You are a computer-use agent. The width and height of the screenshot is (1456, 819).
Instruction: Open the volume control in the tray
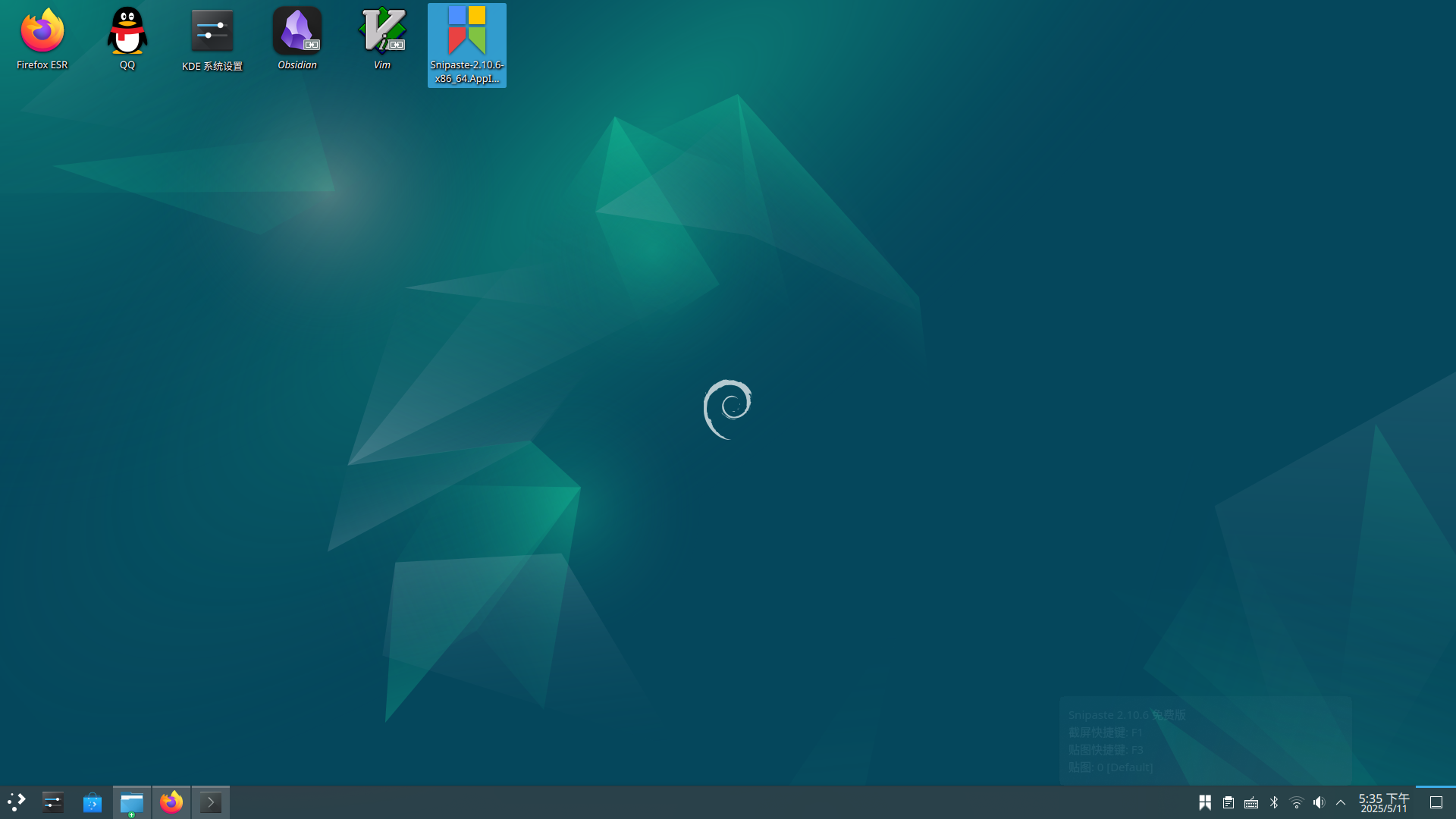[x=1319, y=802]
